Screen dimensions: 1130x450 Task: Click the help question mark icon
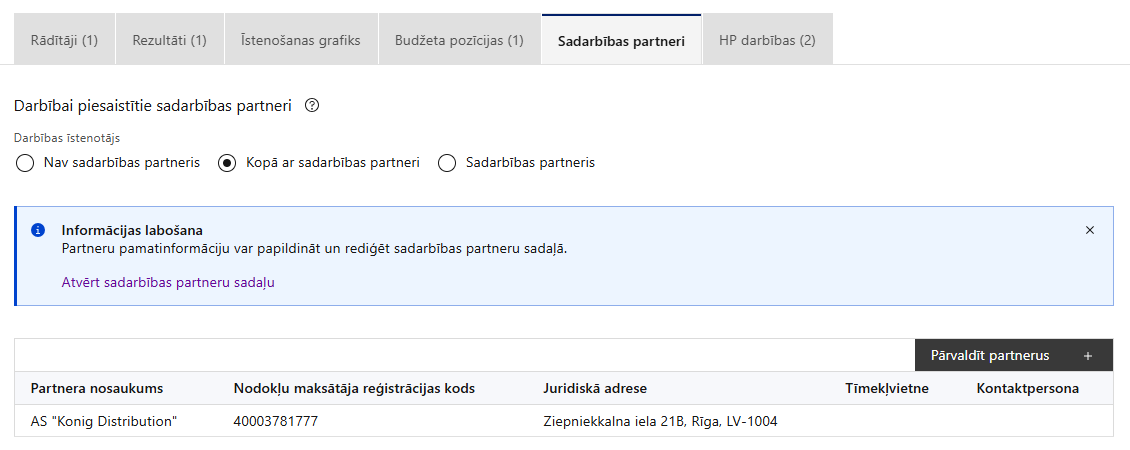(311, 105)
